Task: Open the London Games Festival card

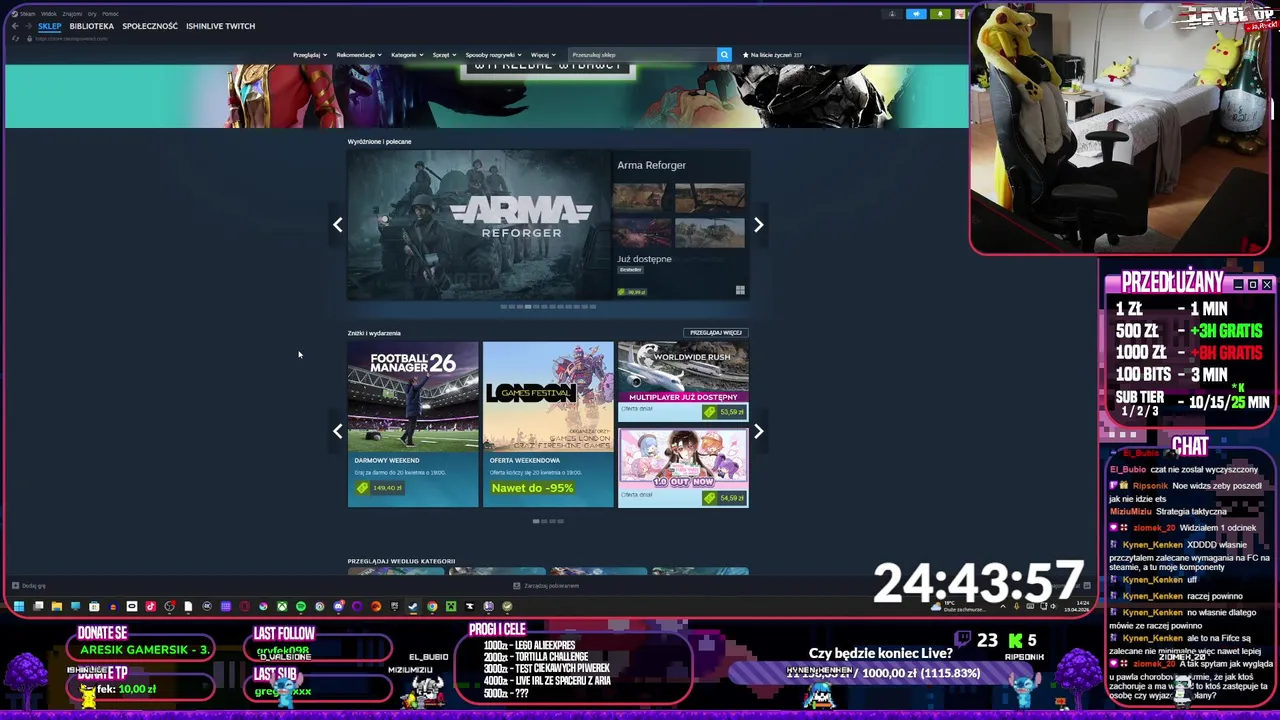Action: tap(548, 424)
